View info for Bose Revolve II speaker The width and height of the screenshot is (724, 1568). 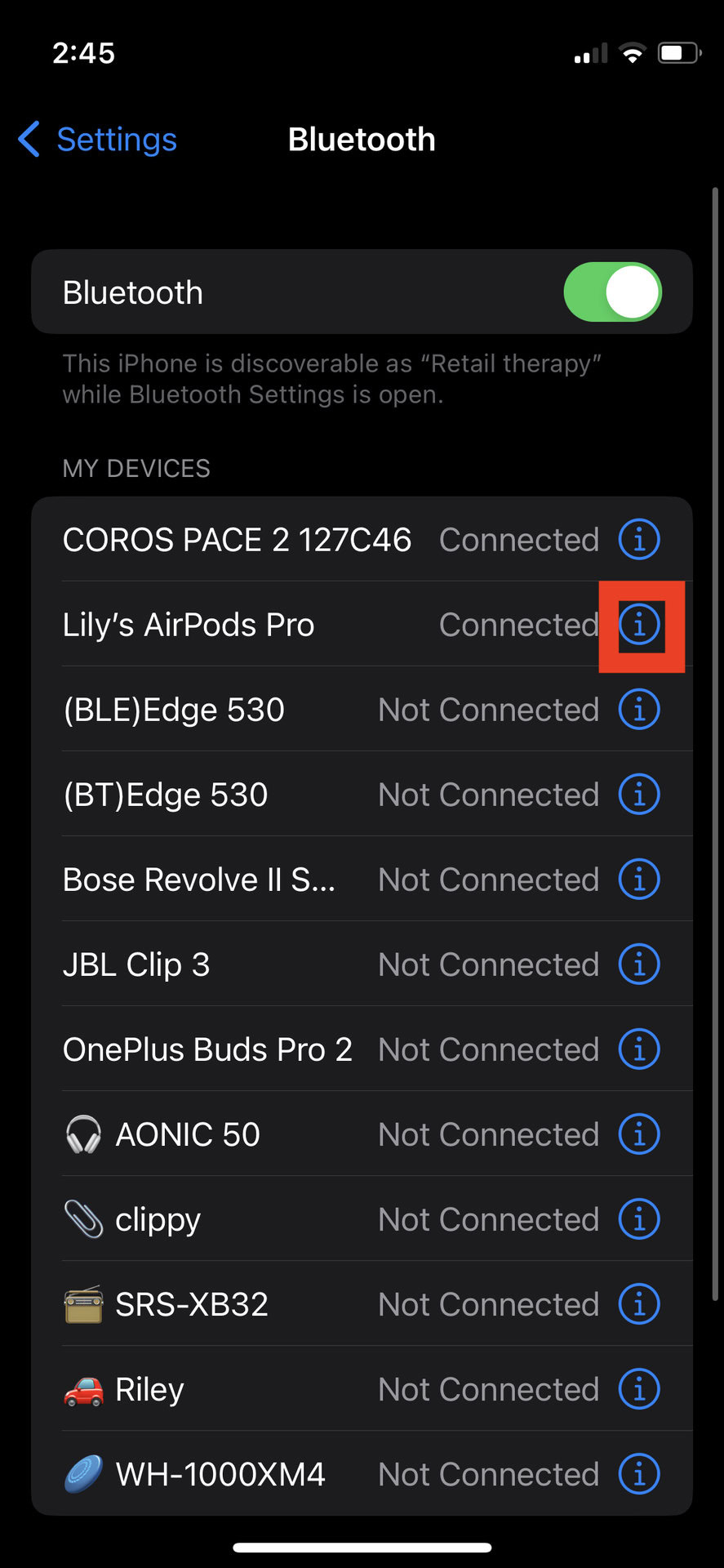(x=639, y=880)
